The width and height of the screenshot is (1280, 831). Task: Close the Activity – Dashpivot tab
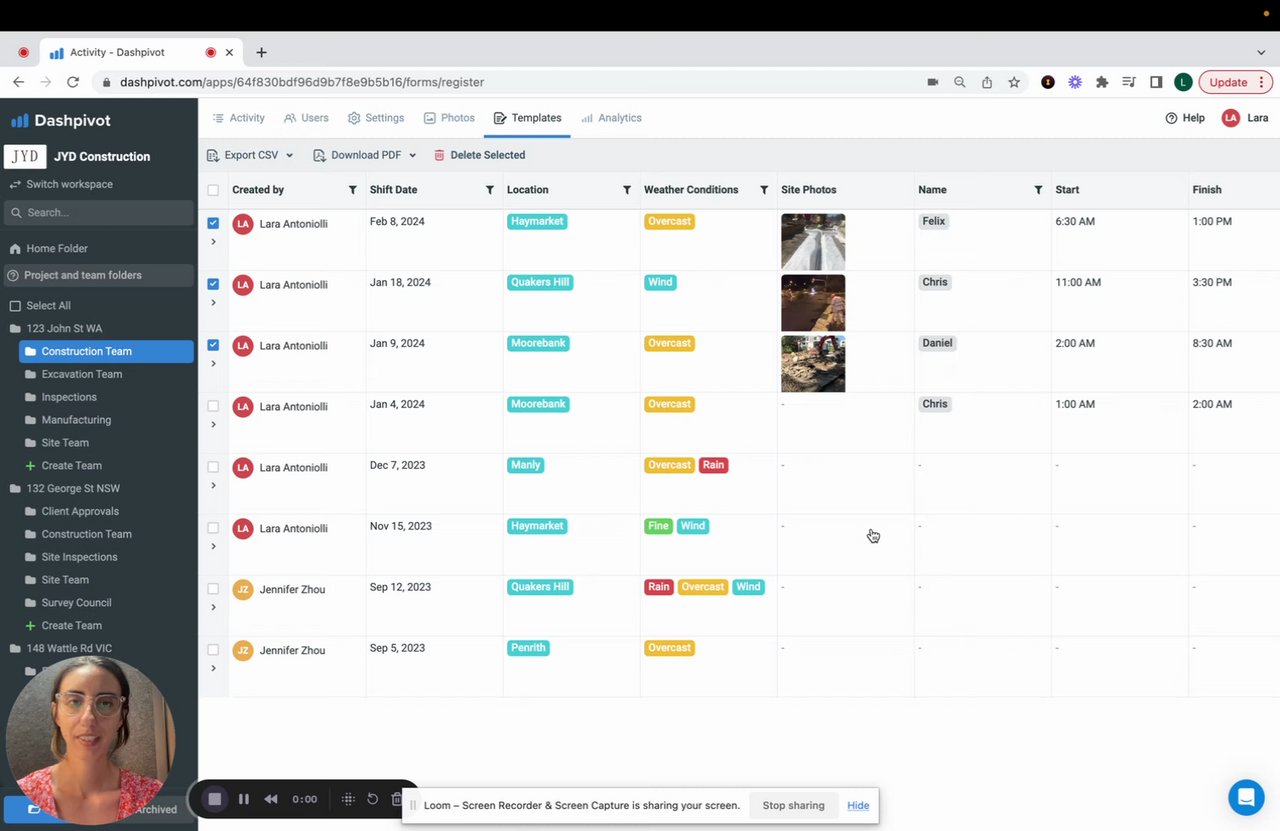(230, 52)
